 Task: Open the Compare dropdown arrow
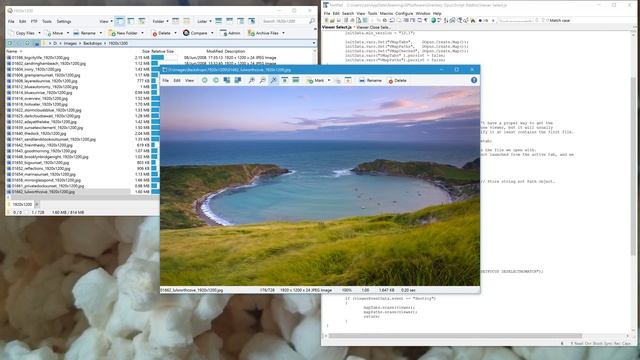click(212, 33)
